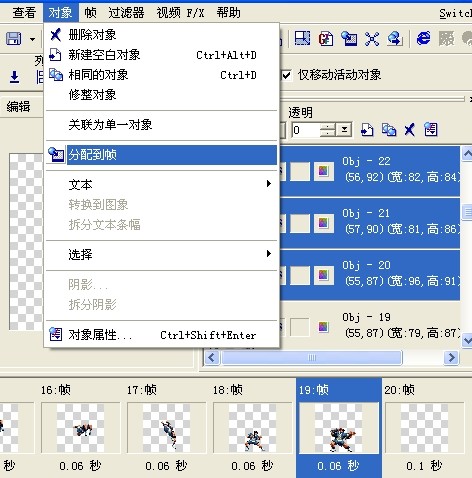472x478 pixels.
Task: Open the dropdown arrow beside the save icon
Action: point(32,39)
